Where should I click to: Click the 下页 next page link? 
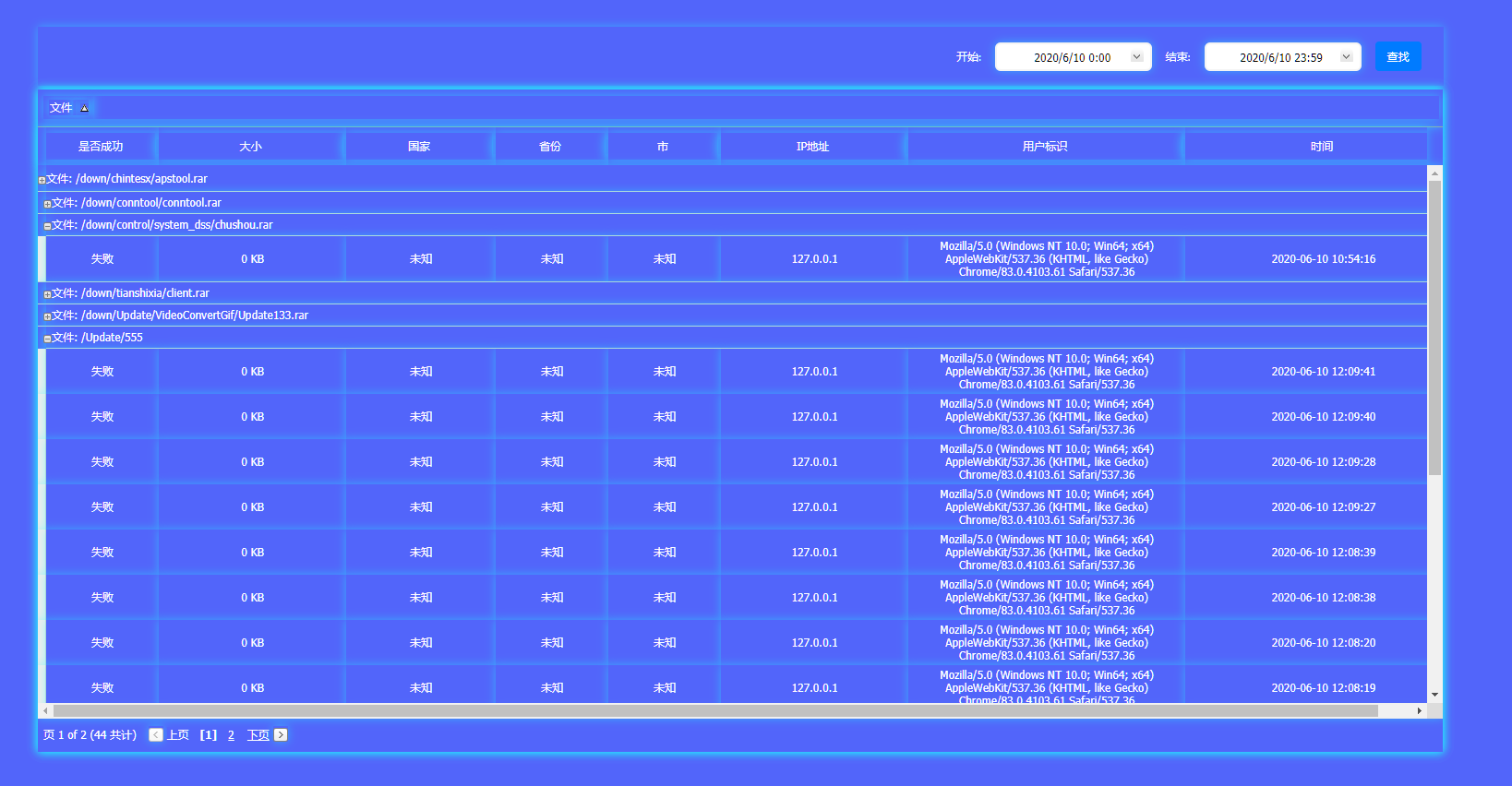click(x=258, y=735)
